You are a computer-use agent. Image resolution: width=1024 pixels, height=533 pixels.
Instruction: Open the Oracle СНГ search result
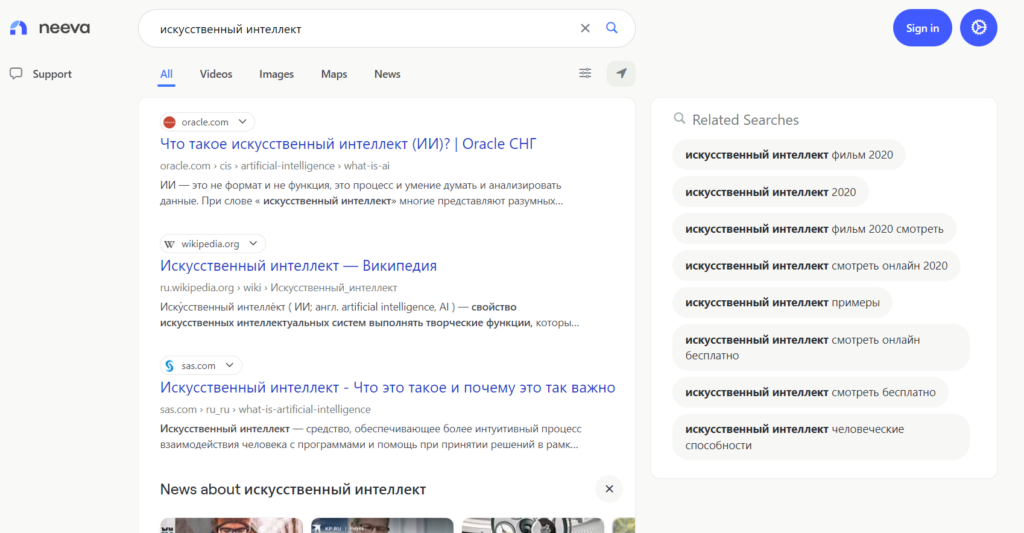coord(348,144)
